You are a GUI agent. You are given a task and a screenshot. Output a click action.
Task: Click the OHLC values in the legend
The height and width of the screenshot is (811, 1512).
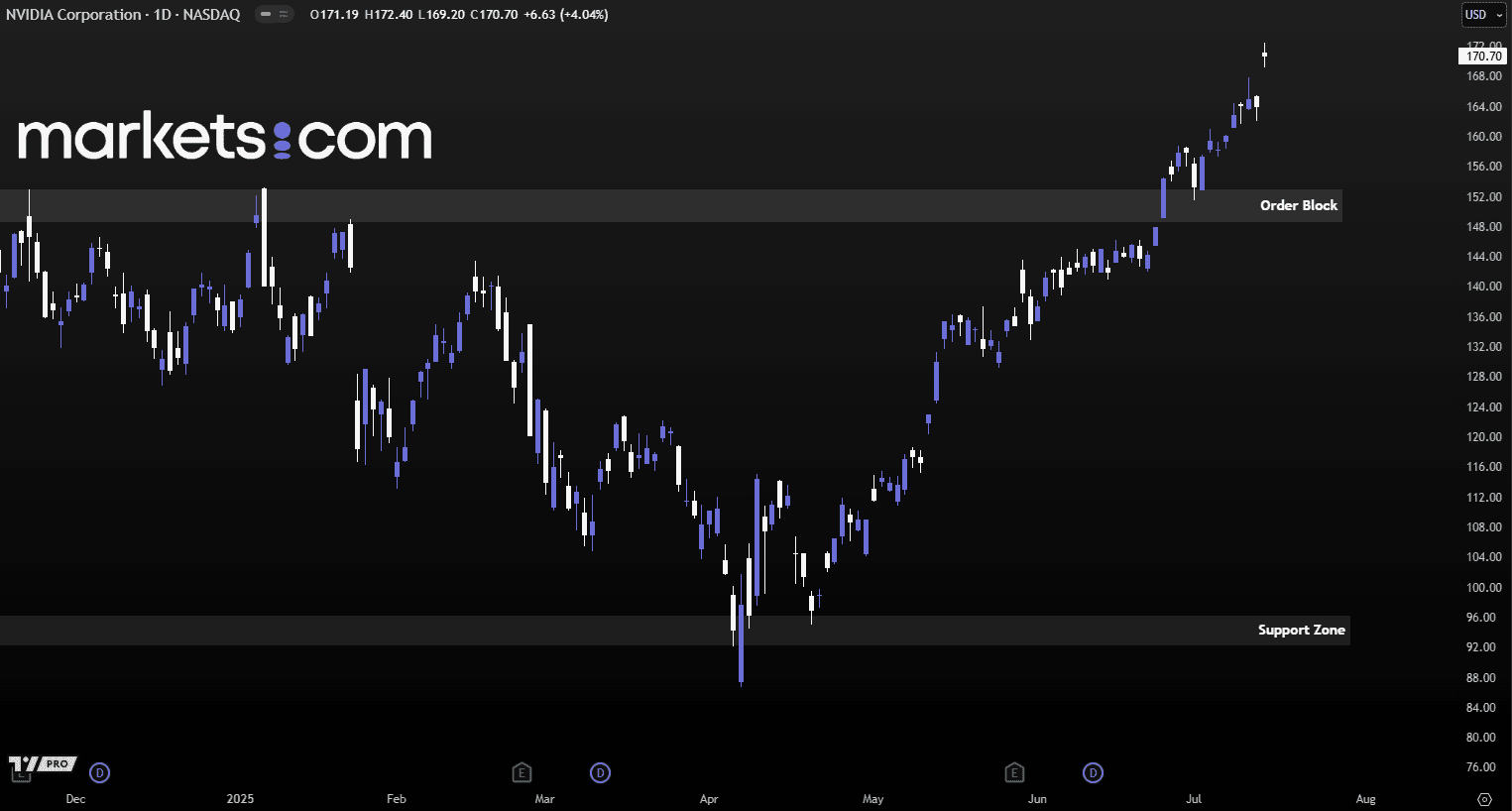pyautogui.click(x=459, y=15)
